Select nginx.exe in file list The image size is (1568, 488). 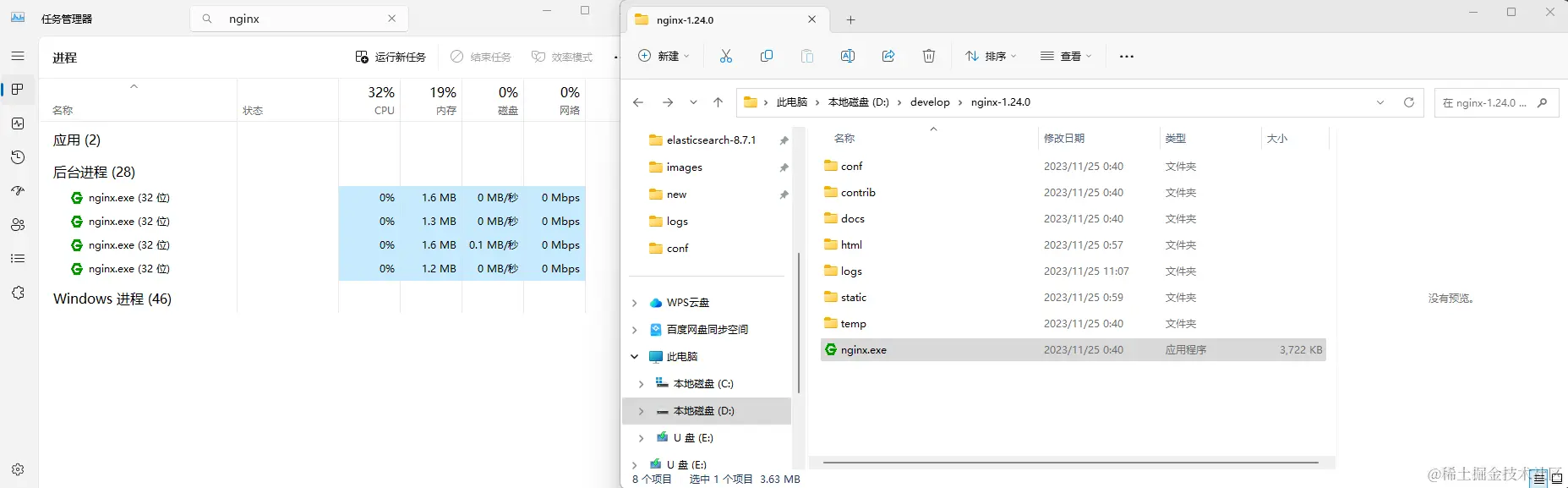tap(1073, 350)
